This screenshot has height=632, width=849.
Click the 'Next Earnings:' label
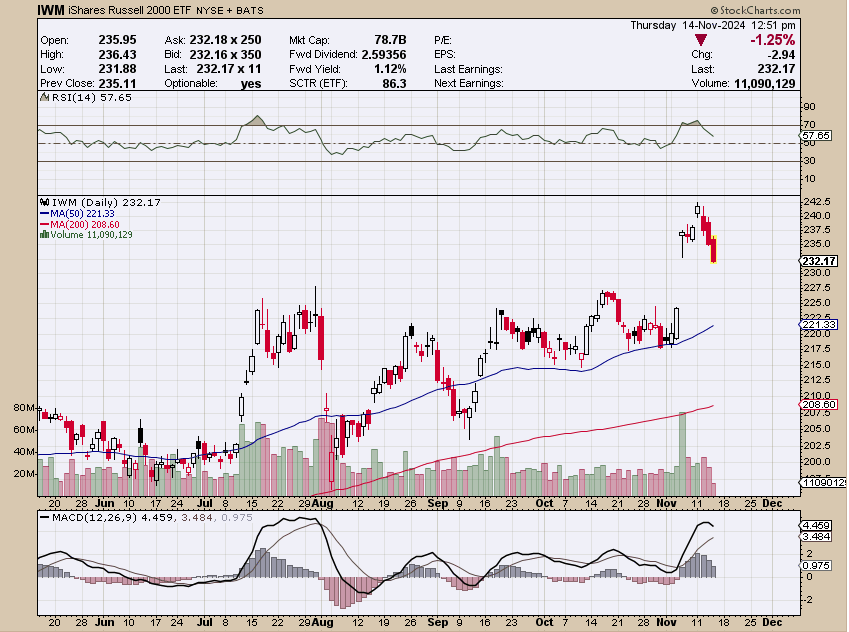[469, 83]
